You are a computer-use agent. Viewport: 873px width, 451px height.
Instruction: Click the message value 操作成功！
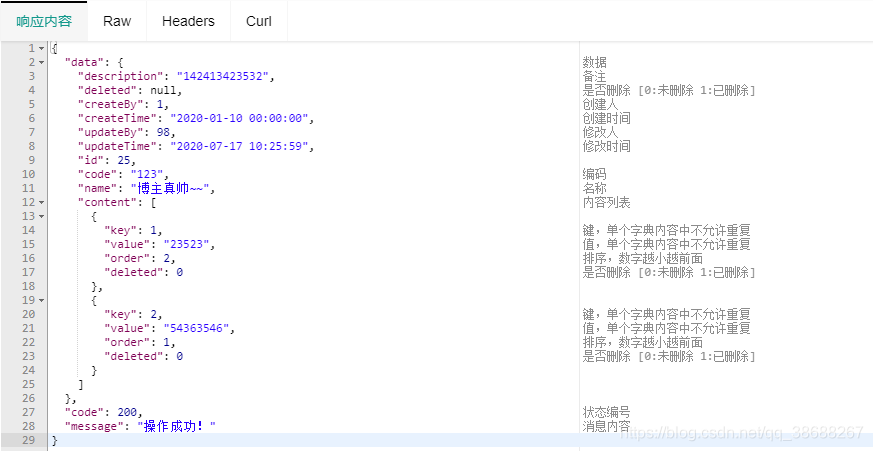coord(177,426)
